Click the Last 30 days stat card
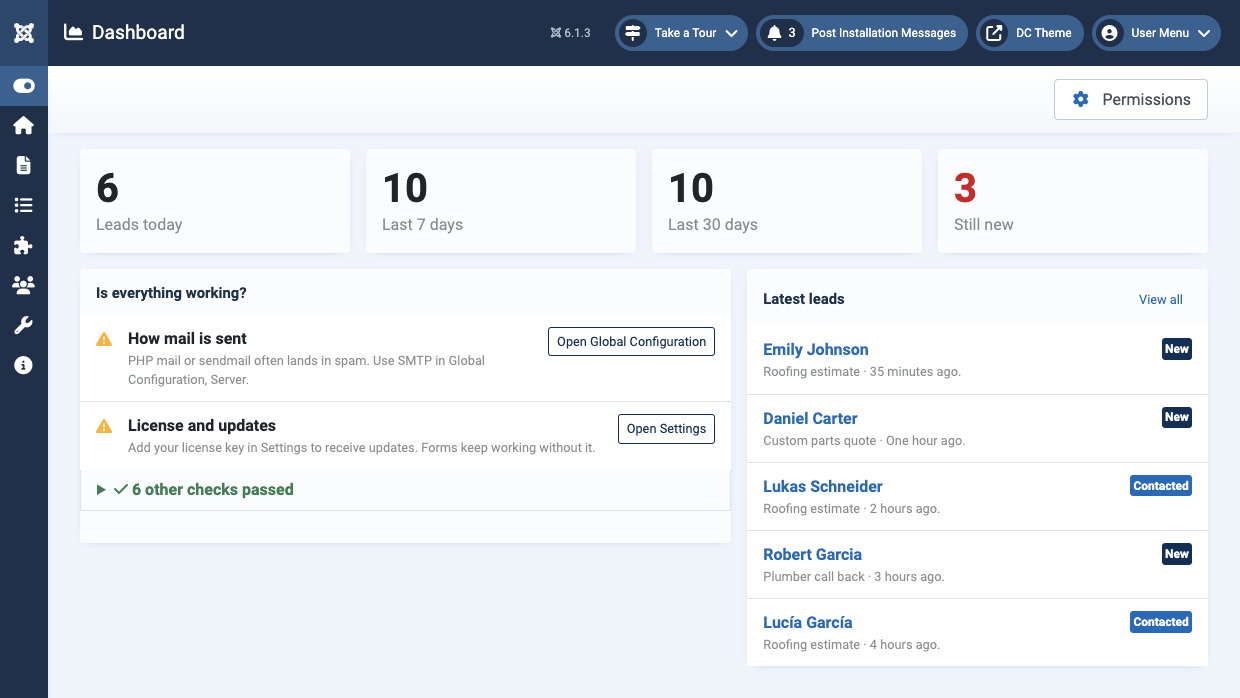1240x698 pixels. [x=787, y=201]
